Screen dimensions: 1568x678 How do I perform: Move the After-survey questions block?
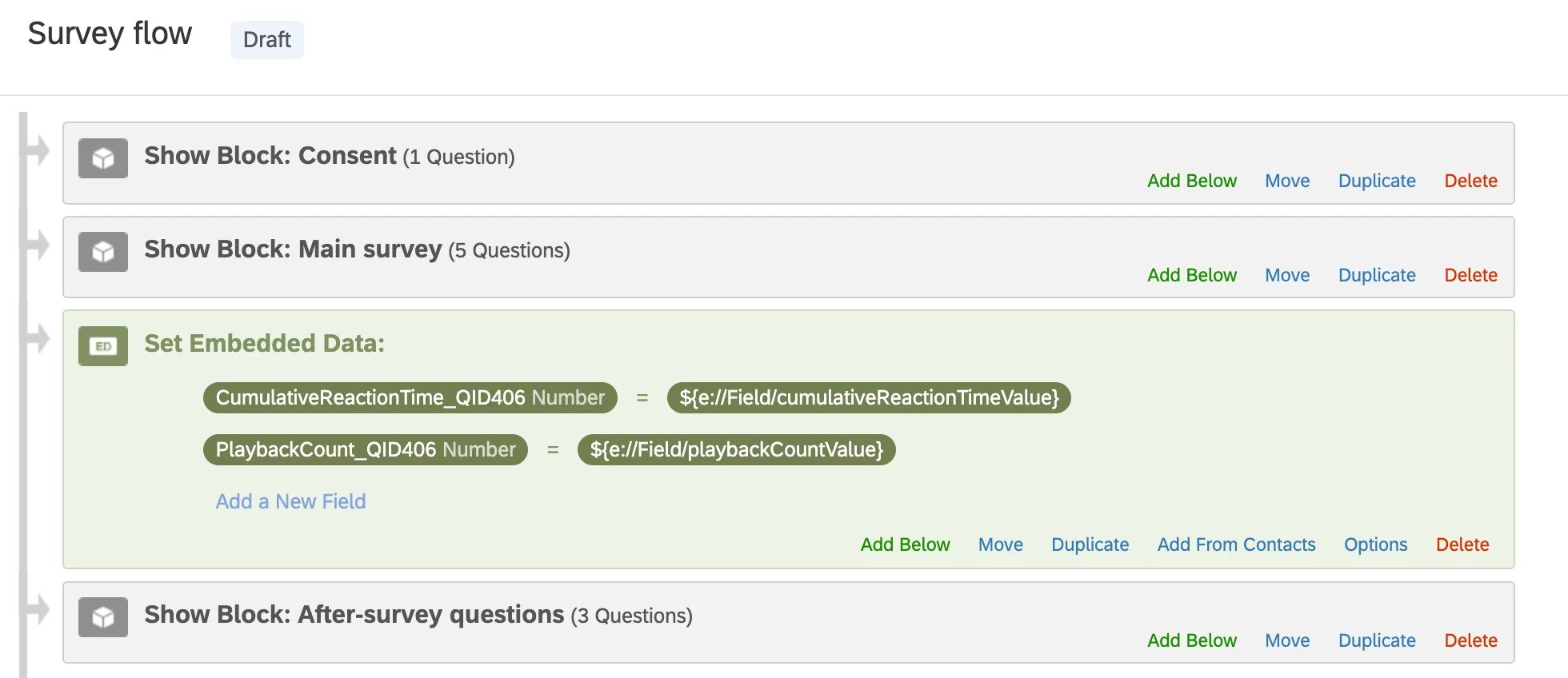[x=1287, y=640]
